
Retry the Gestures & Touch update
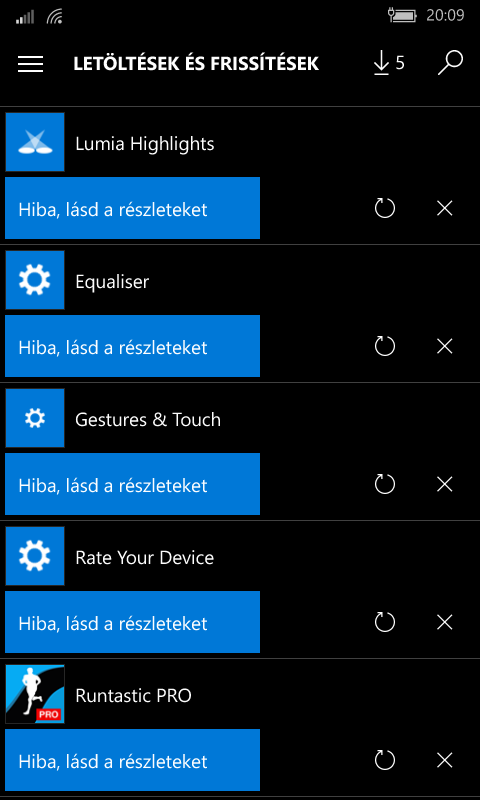click(x=385, y=484)
